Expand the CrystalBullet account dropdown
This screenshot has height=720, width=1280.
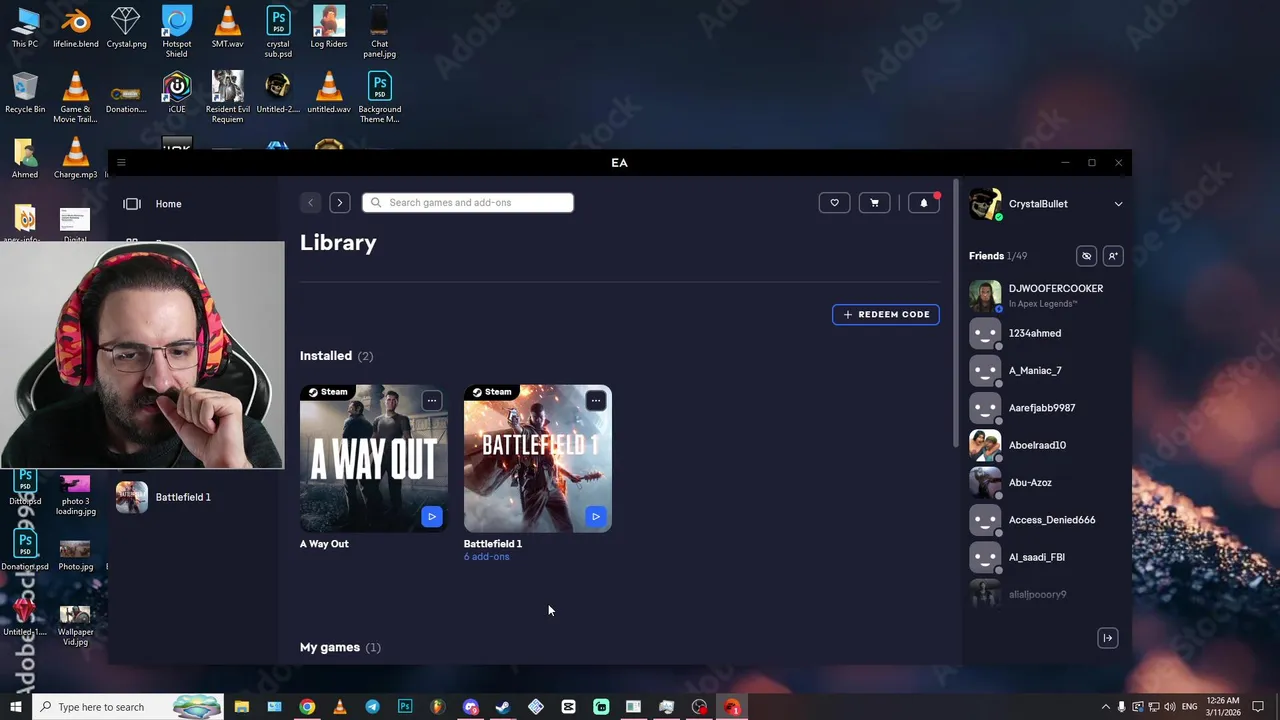pyautogui.click(x=1118, y=204)
